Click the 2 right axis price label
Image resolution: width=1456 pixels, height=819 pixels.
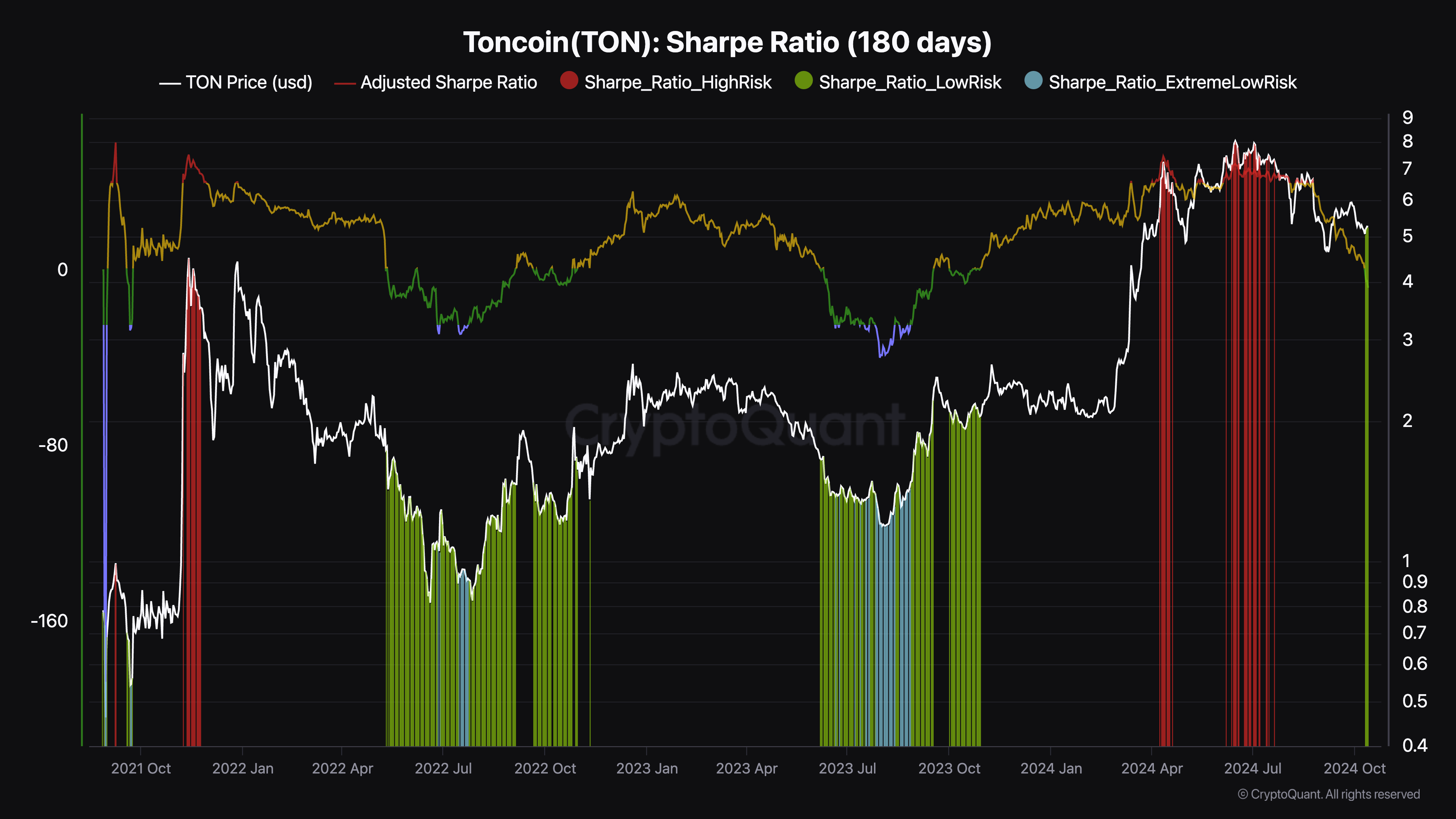pyautogui.click(x=1407, y=421)
